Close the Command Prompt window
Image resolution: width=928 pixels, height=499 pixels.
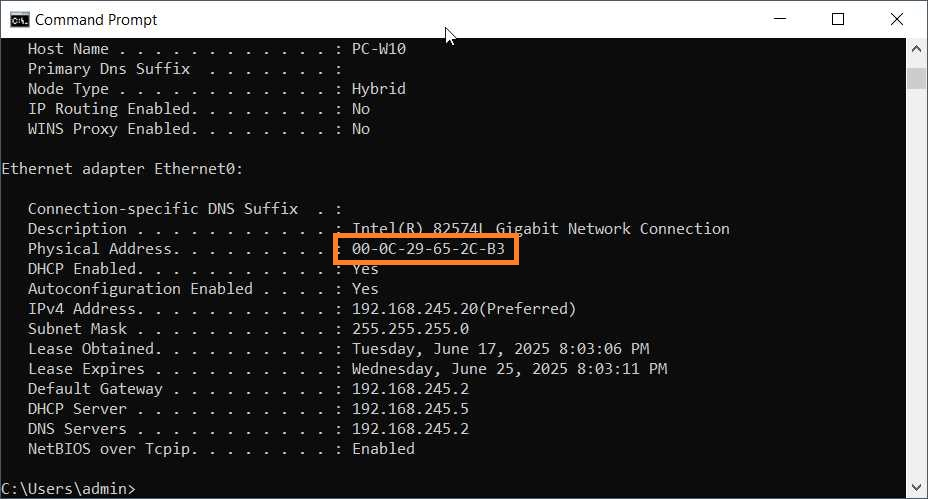click(896, 19)
